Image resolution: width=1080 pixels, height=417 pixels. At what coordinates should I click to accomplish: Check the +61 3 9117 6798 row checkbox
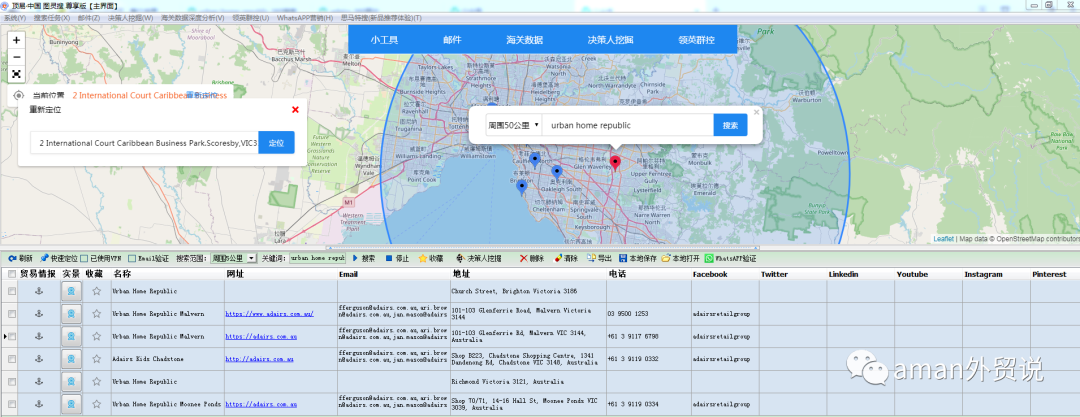click(x=11, y=336)
